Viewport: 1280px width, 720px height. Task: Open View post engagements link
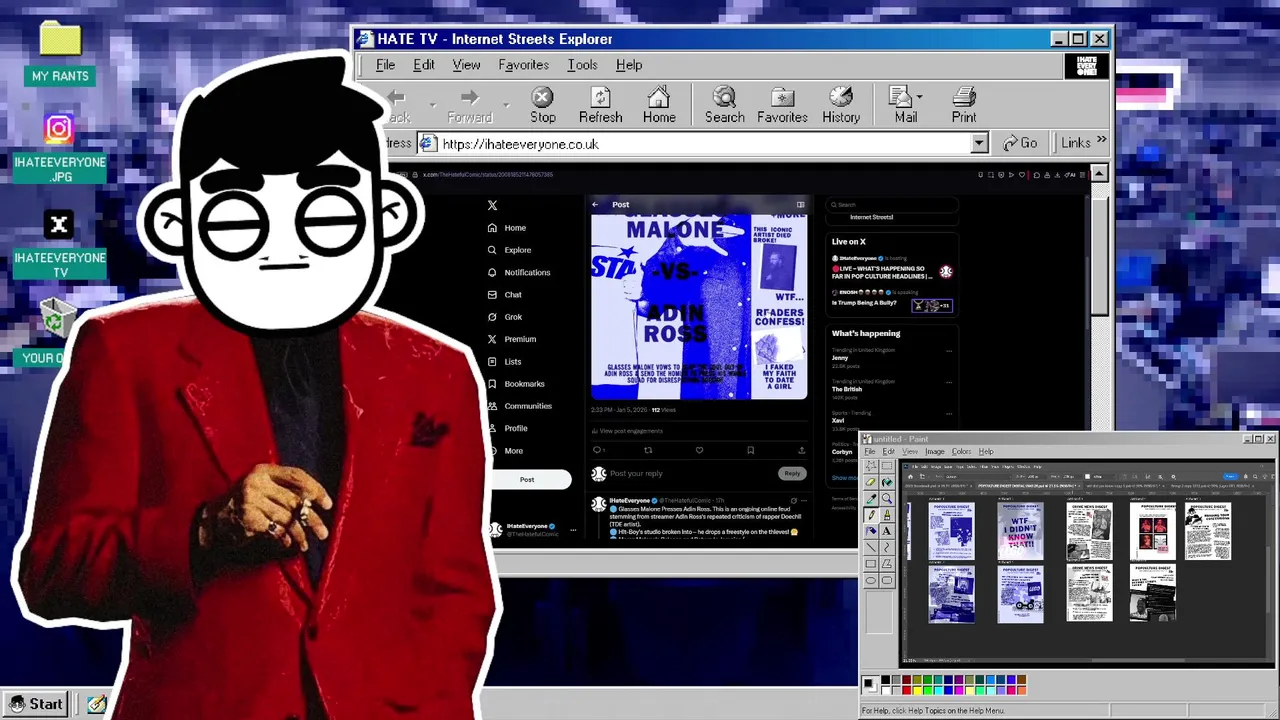point(630,431)
